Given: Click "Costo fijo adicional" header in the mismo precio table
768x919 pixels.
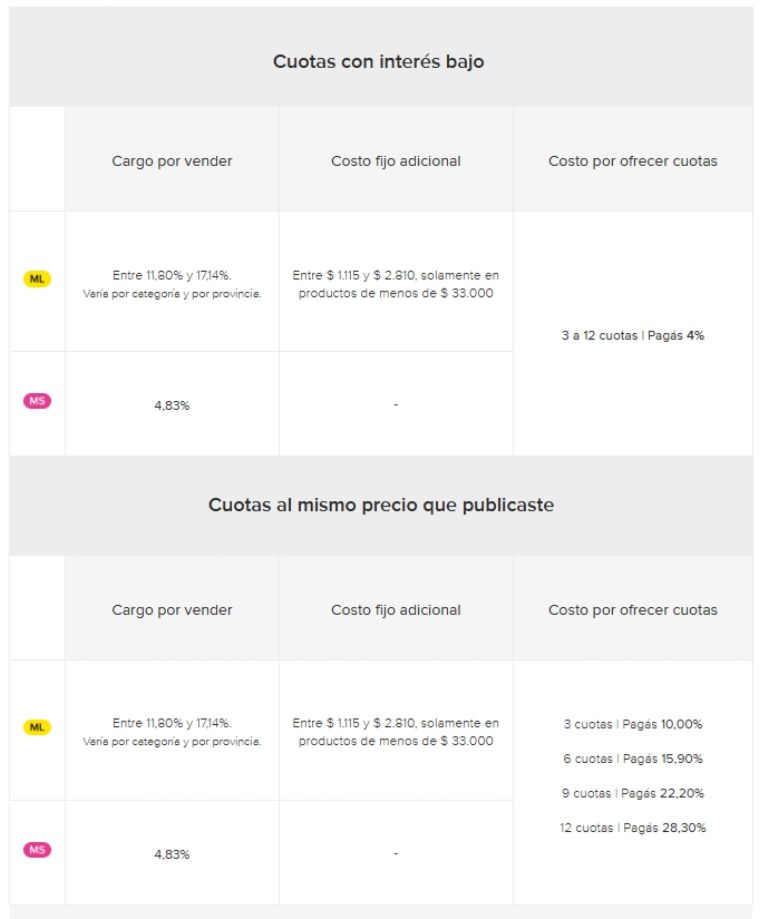Looking at the screenshot, I should [x=396, y=610].
